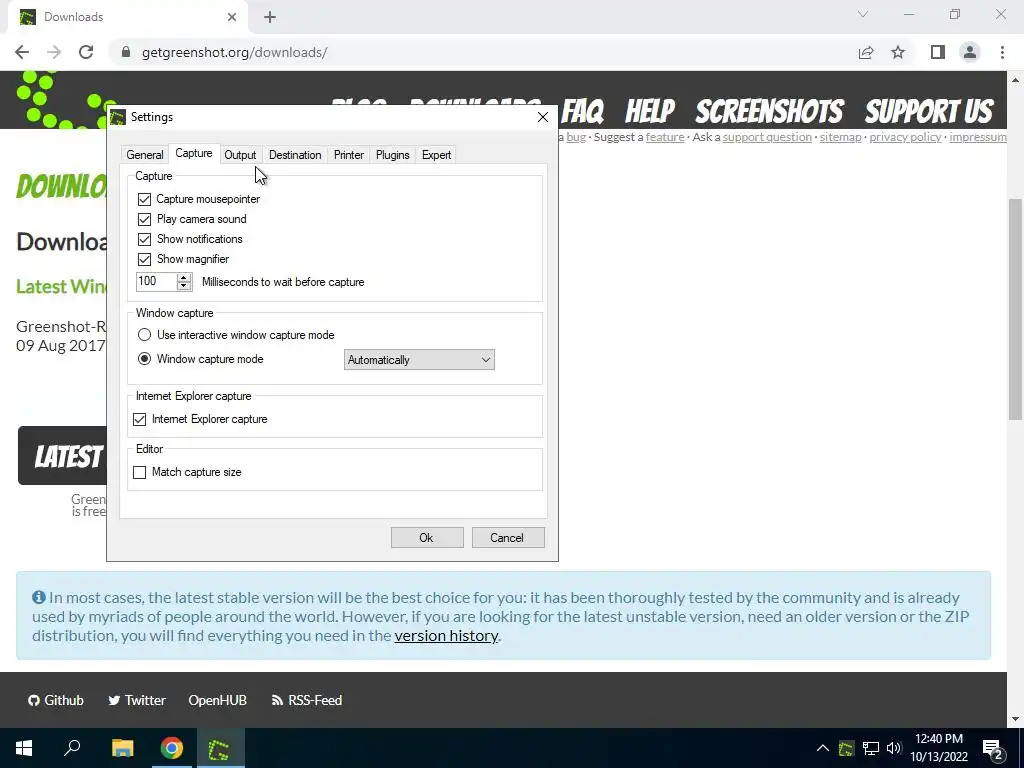Open the Expert tab
This screenshot has width=1024, height=768.
(436, 155)
